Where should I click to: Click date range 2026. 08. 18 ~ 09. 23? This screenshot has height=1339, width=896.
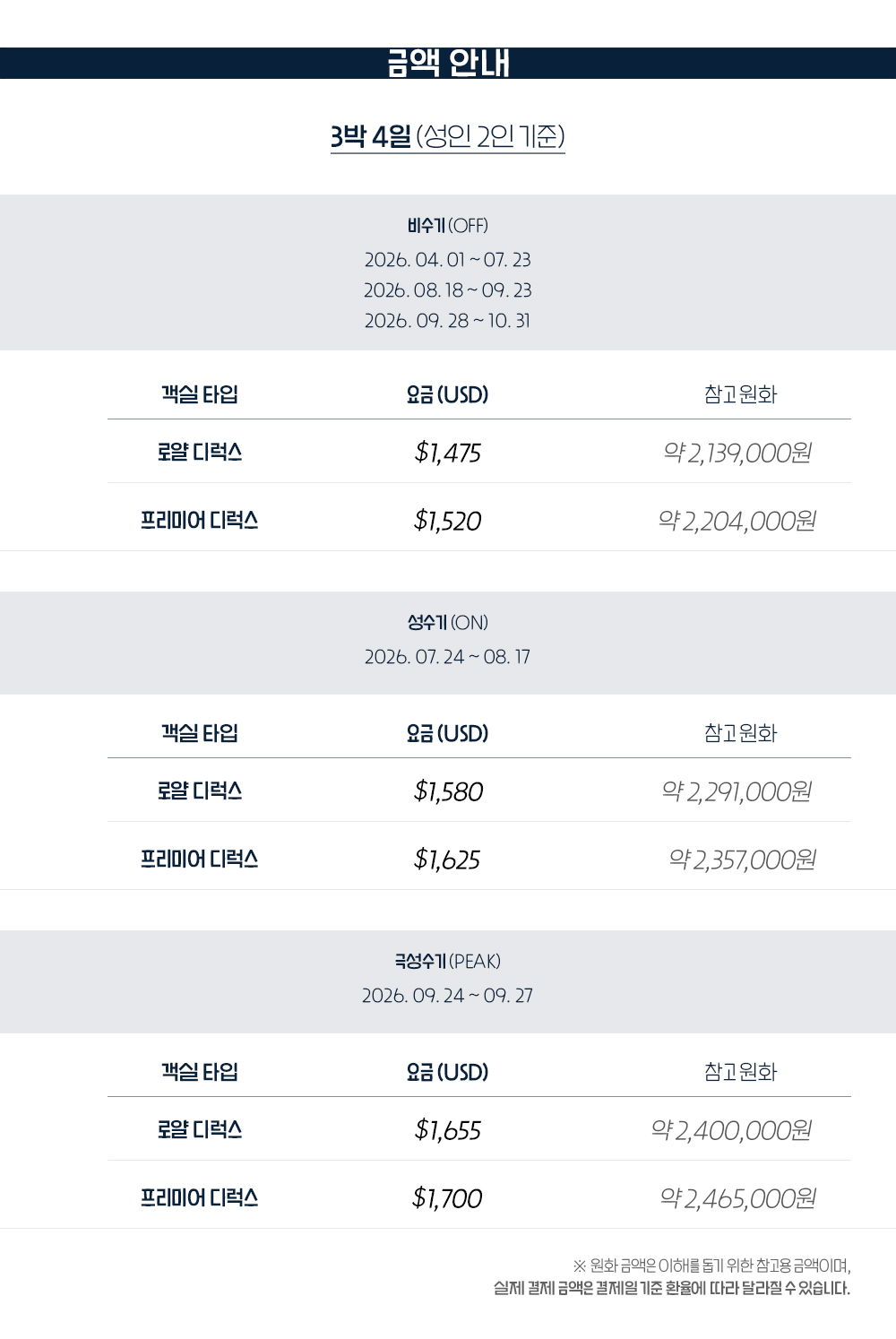click(447, 290)
